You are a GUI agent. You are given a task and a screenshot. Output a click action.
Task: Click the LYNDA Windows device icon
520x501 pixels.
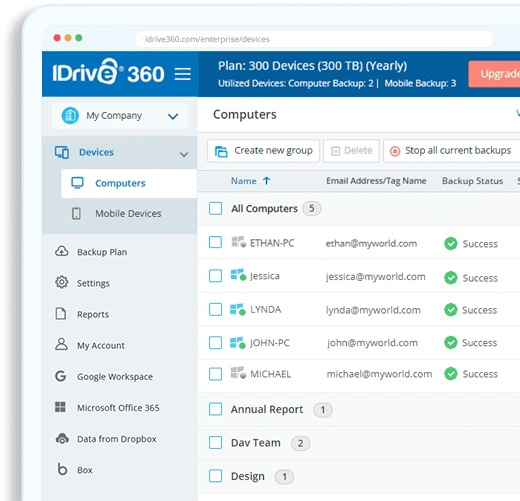(238, 309)
